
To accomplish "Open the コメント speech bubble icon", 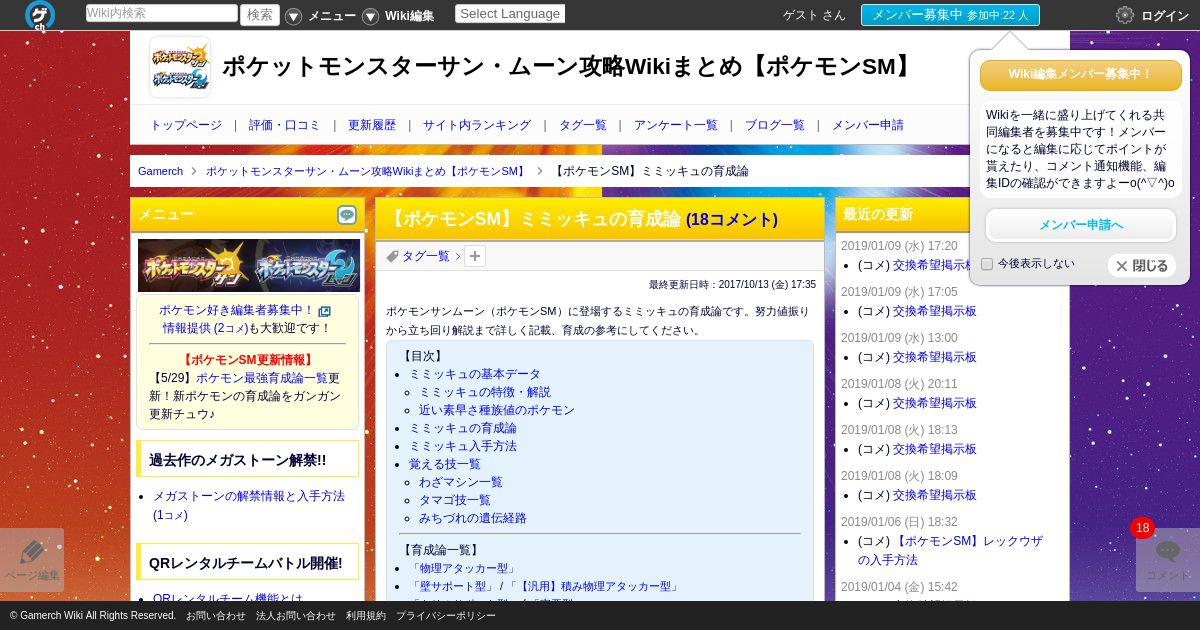I will (1168, 559).
